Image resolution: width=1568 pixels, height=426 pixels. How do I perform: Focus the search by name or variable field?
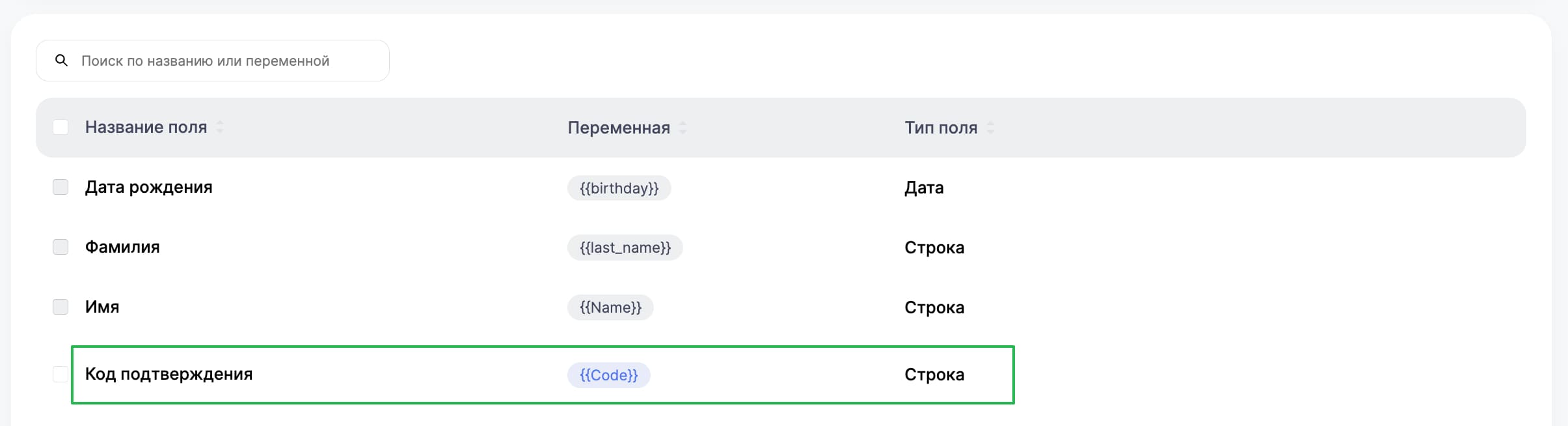point(221,61)
